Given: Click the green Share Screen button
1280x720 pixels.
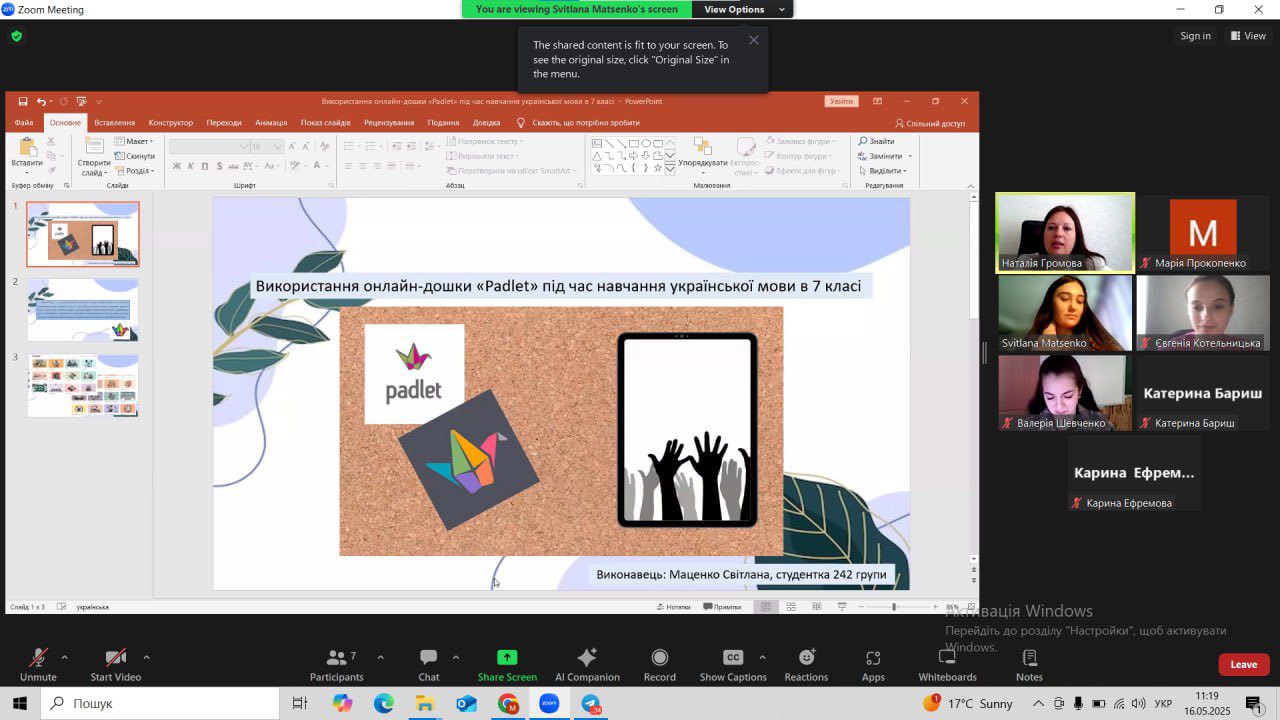Looking at the screenshot, I should 507,664.
